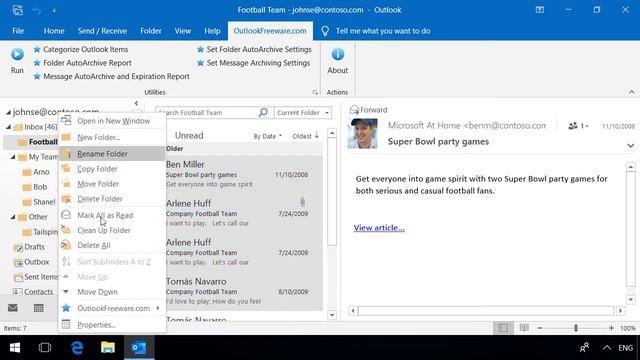640x360 pixels.
Task: Select Mark All as Read menu item
Action: click(112, 215)
